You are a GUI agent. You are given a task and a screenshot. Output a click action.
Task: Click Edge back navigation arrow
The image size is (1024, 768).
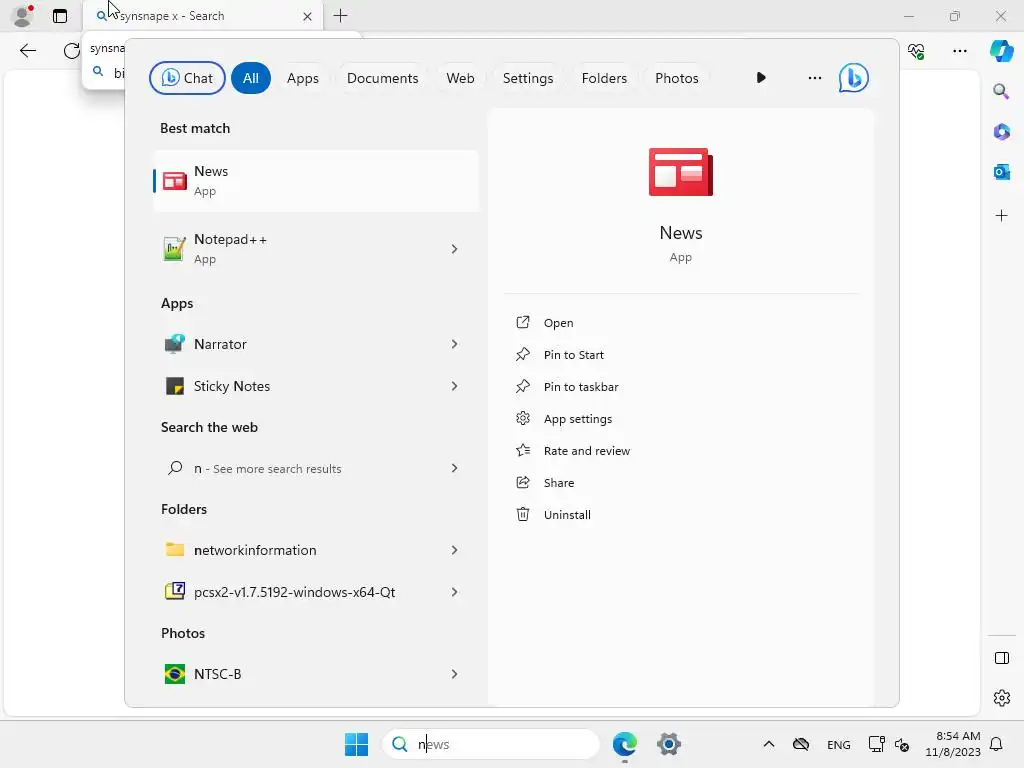click(x=27, y=50)
